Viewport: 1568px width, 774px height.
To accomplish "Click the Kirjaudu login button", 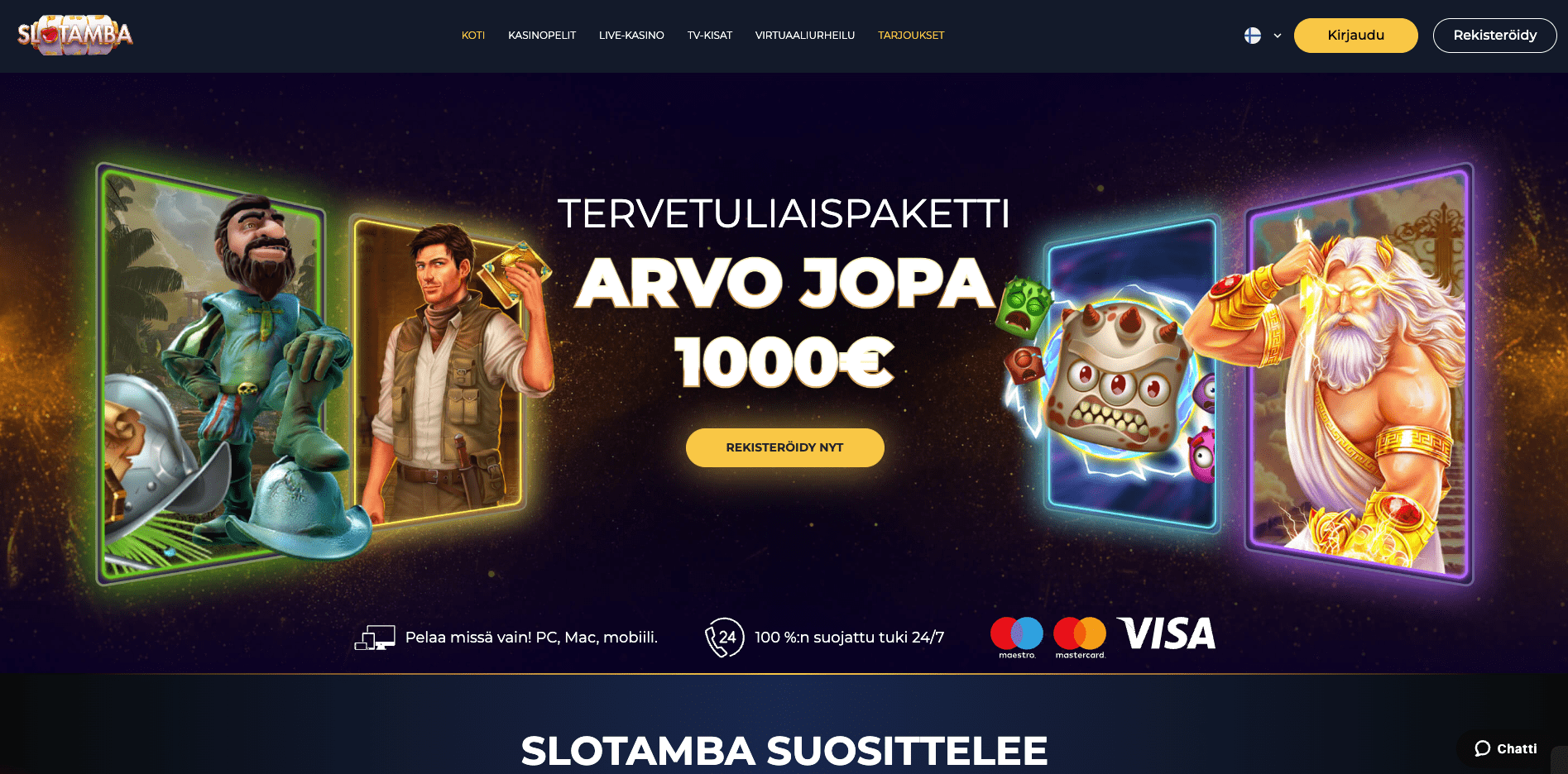I will tap(1356, 36).
